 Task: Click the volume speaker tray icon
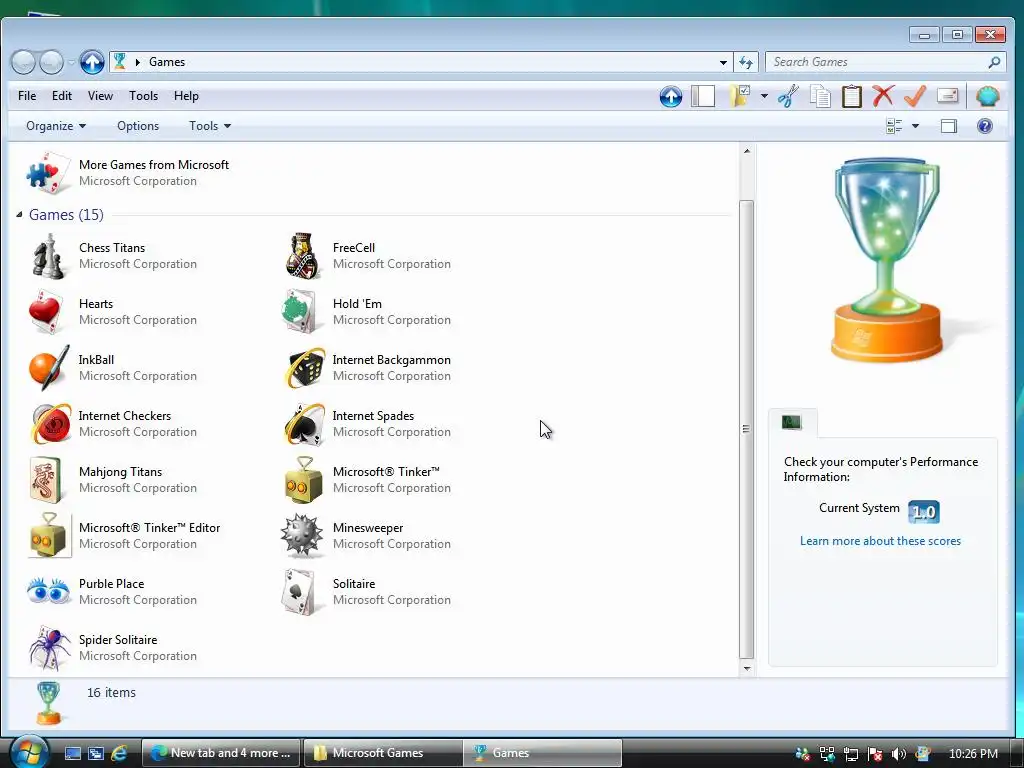click(x=899, y=754)
